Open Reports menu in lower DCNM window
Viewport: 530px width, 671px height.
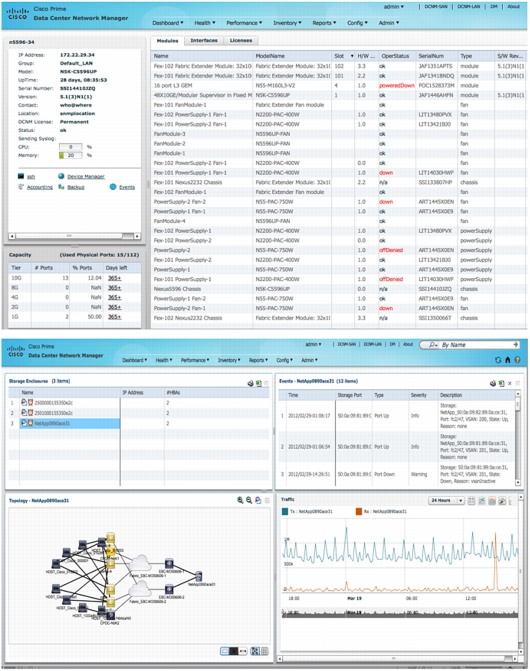click(258, 360)
